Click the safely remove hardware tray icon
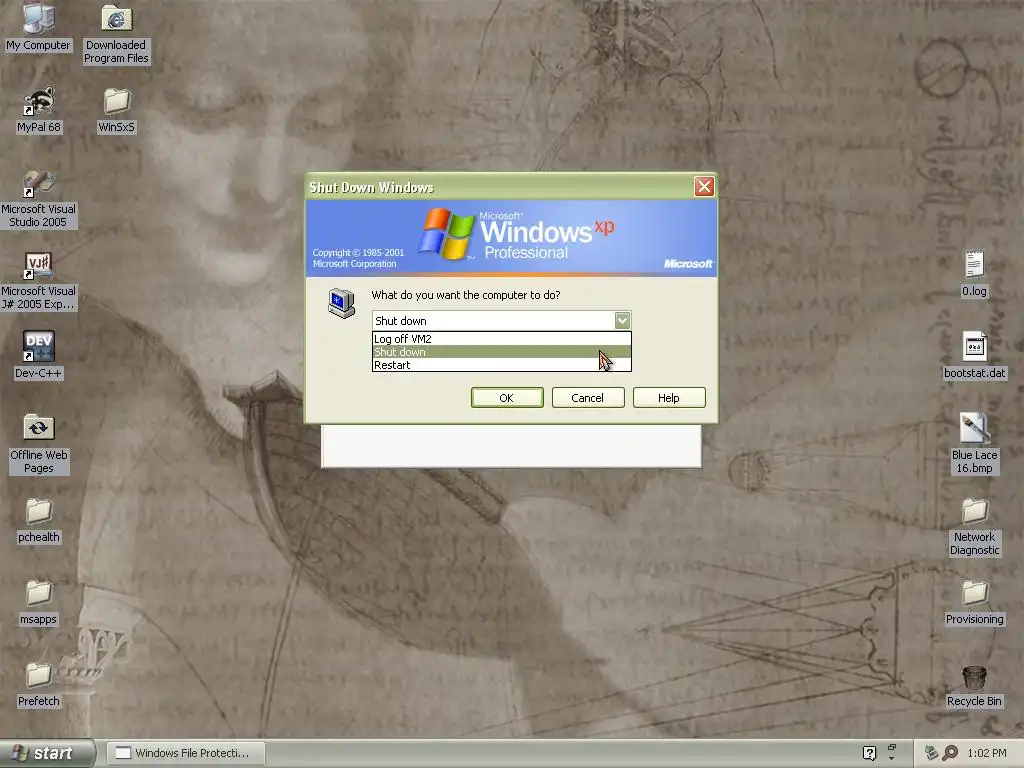 [931, 753]
